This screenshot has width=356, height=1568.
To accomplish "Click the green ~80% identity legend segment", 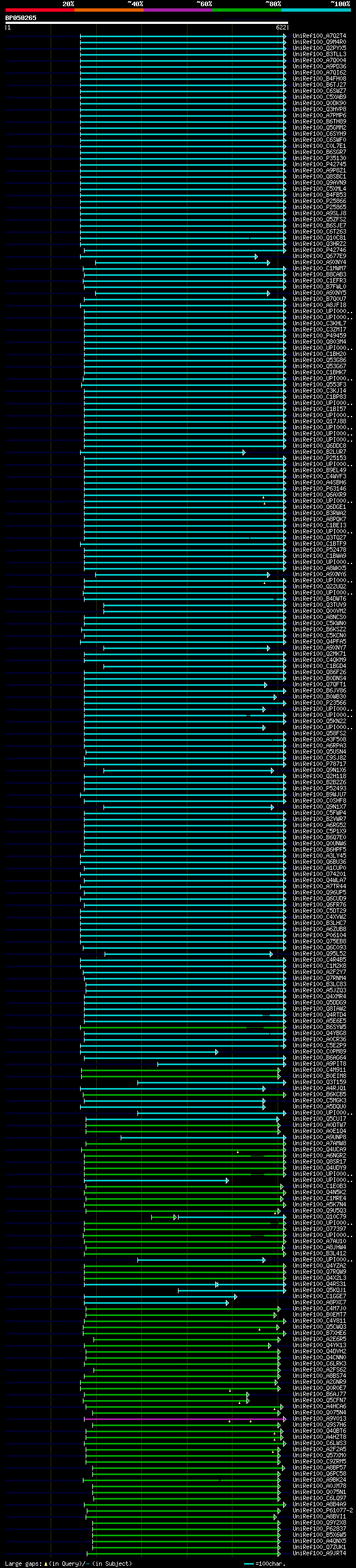I will coord(247,10).
